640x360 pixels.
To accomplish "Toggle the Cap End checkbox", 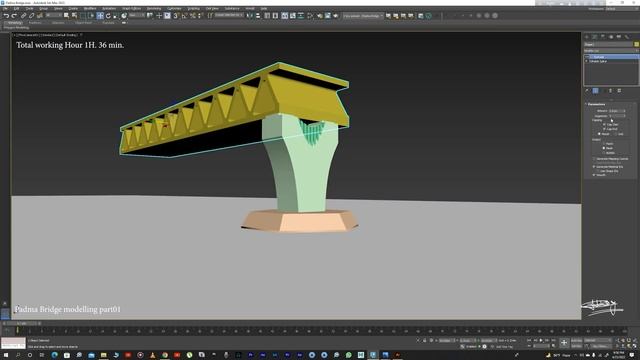I will click(x=604, y=129).
